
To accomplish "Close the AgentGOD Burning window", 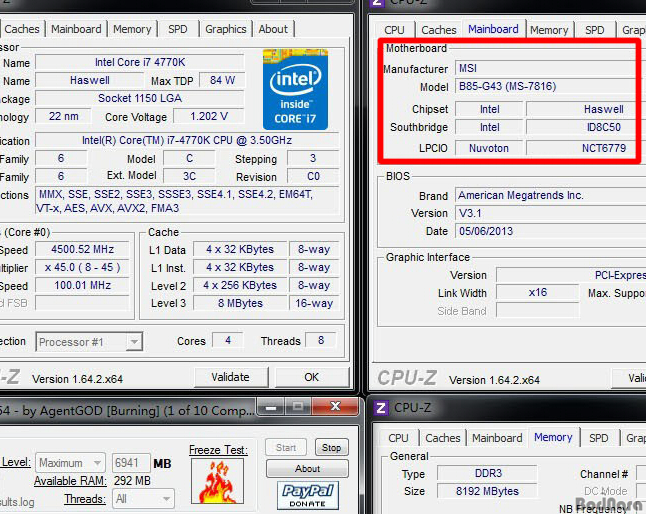I will (x=335, y=407).
